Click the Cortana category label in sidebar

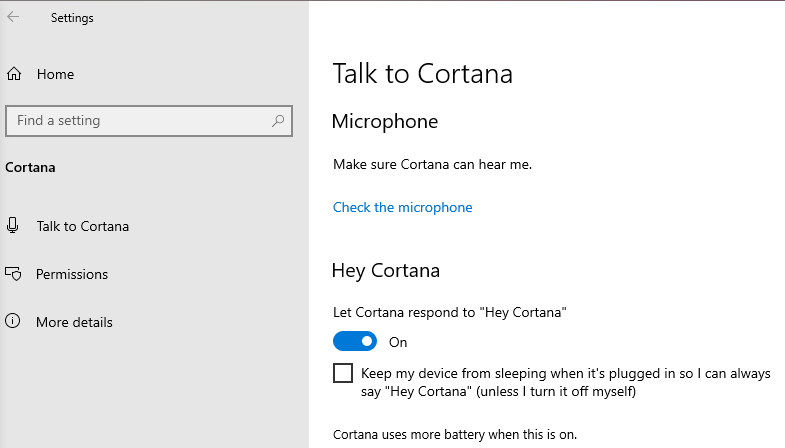[30, 167]
